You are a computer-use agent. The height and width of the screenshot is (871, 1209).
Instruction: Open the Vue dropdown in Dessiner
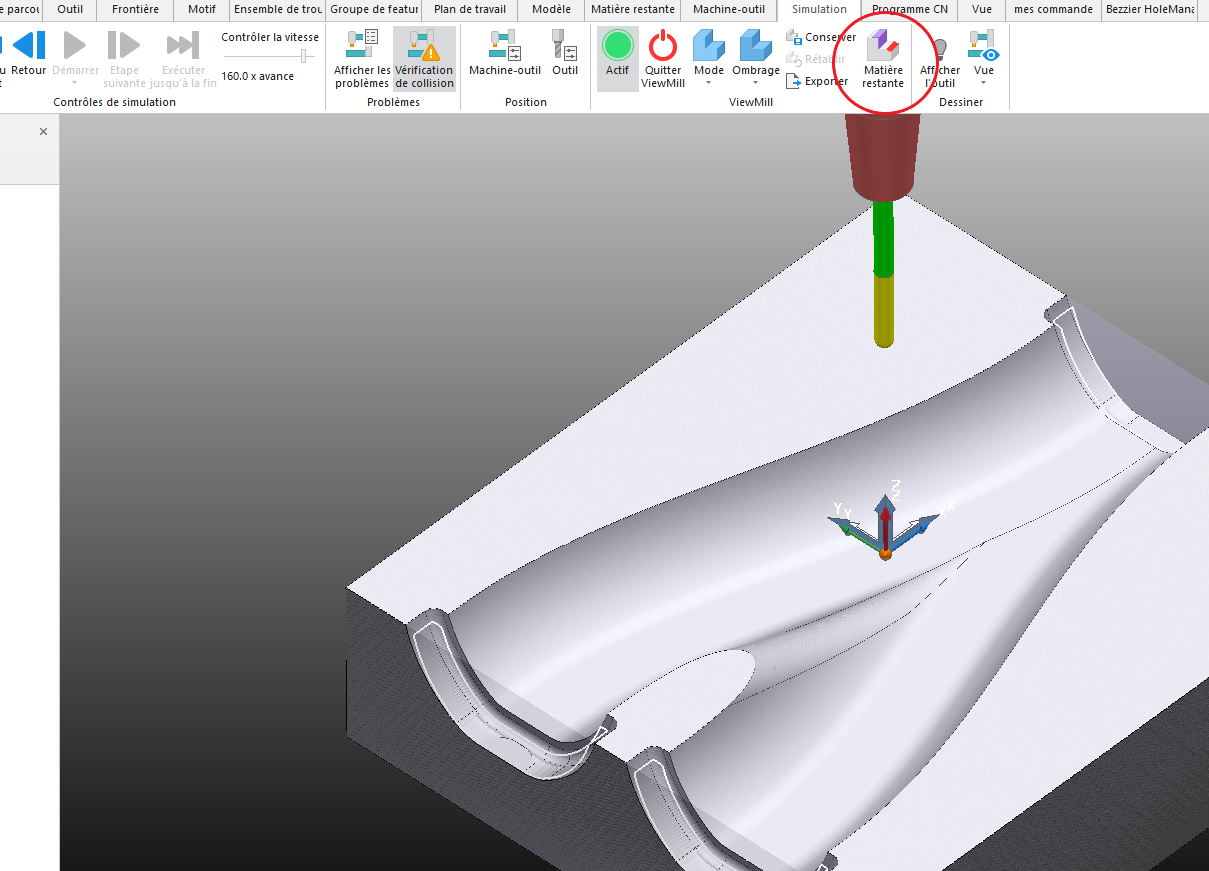[x=983, y=83]
